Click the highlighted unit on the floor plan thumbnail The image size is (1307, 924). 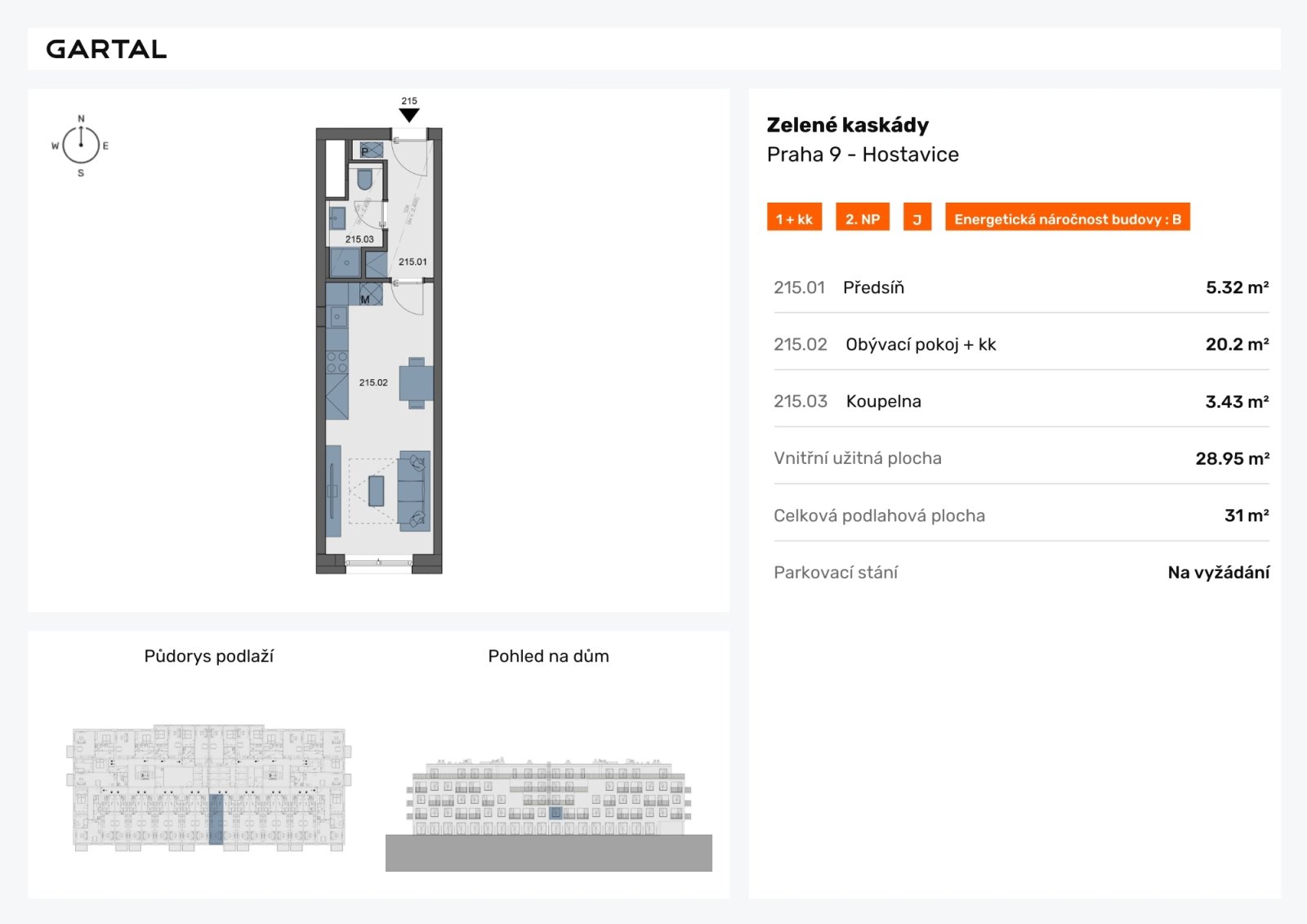pyautogui.click(x=216, y=819)
